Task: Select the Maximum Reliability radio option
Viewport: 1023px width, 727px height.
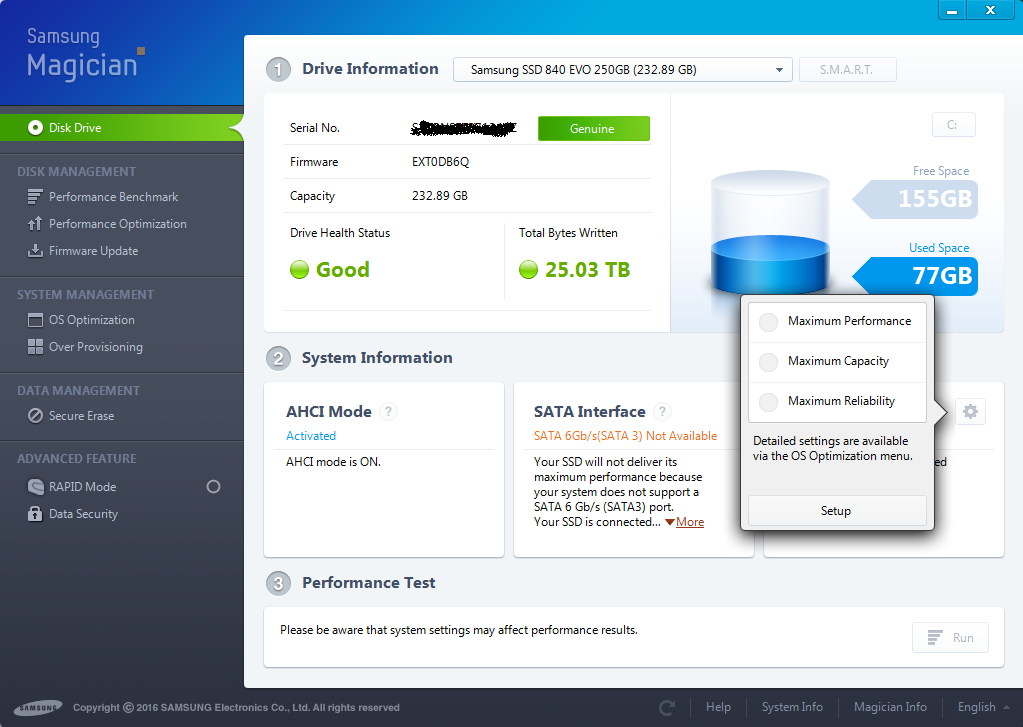Action: pos(769,401)
